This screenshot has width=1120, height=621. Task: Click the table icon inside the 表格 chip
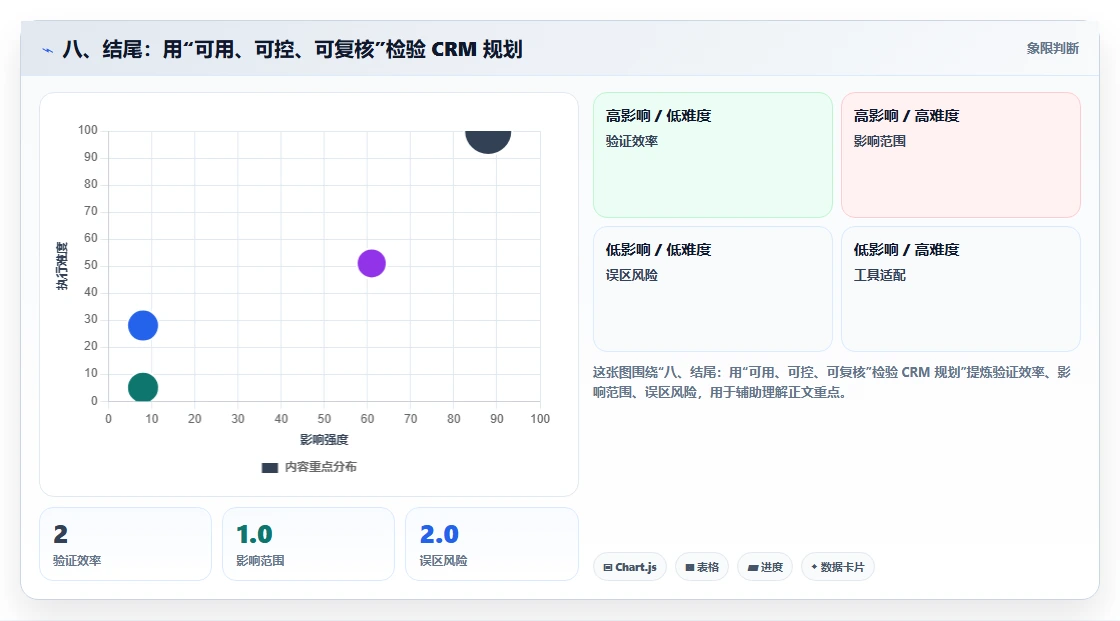coord(690,567)
